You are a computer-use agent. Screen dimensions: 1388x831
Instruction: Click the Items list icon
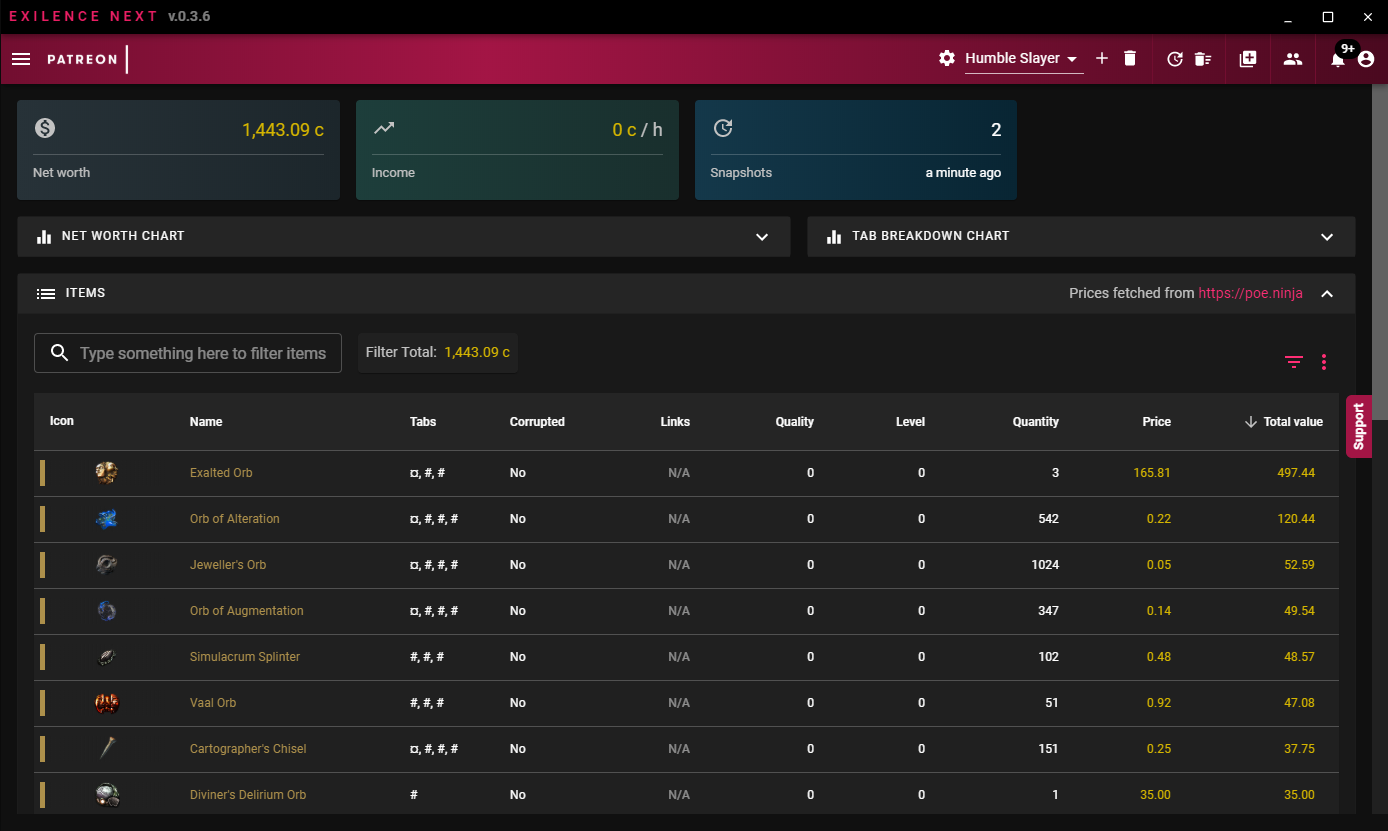(45, 294)
